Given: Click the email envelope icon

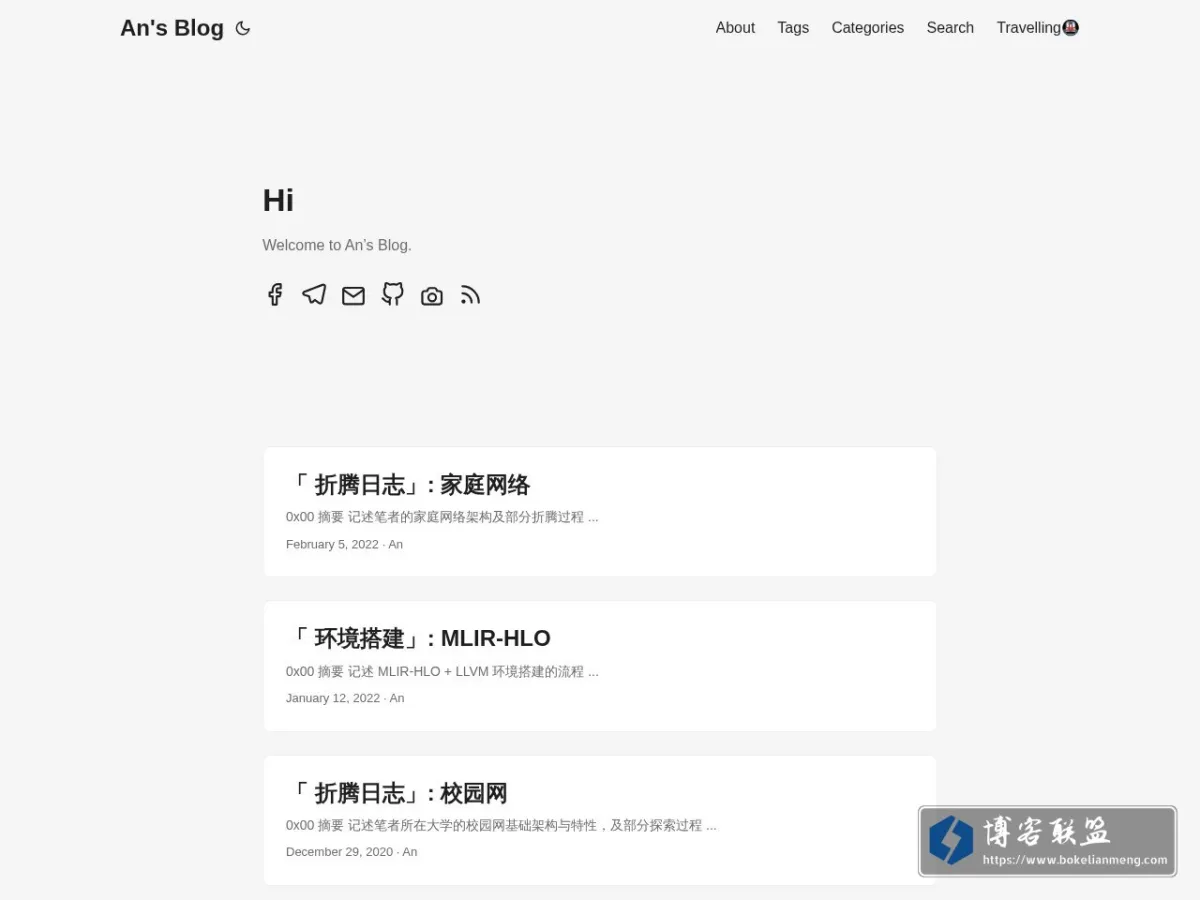Looking at the screenshot, I should point(353,295).
